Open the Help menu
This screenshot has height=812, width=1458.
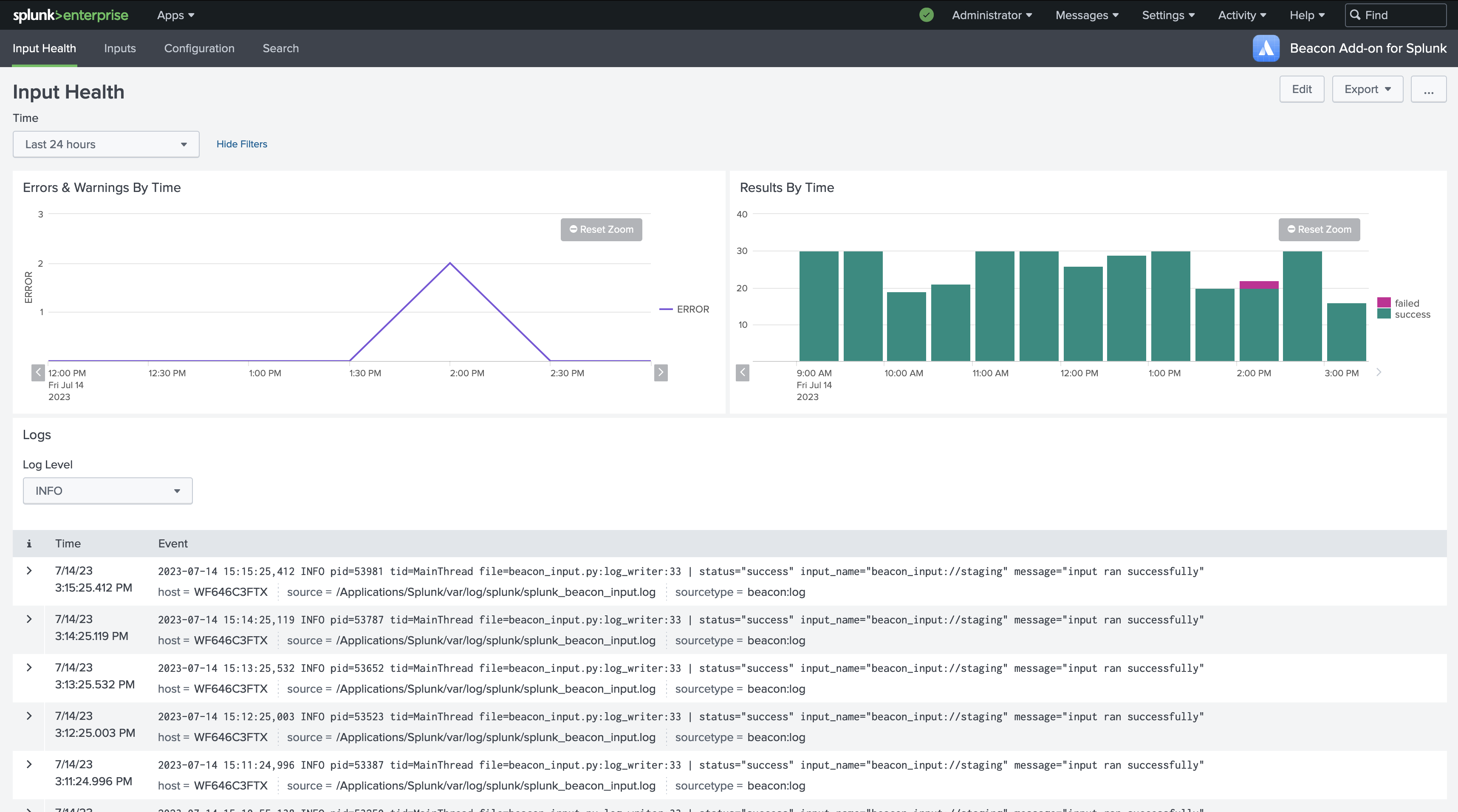(1307, 15)
